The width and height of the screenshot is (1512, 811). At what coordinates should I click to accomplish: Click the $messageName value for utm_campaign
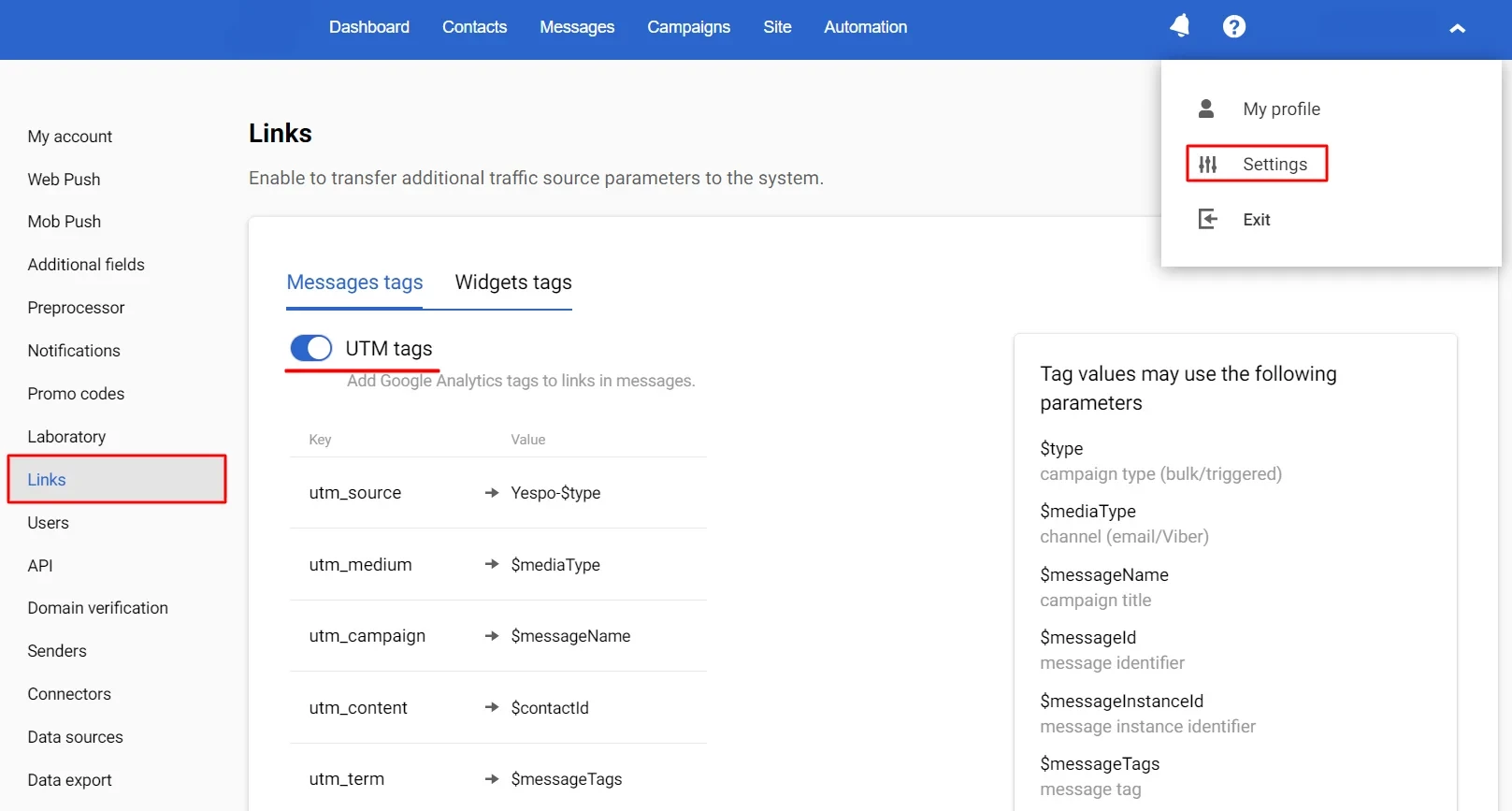point(570,636)
